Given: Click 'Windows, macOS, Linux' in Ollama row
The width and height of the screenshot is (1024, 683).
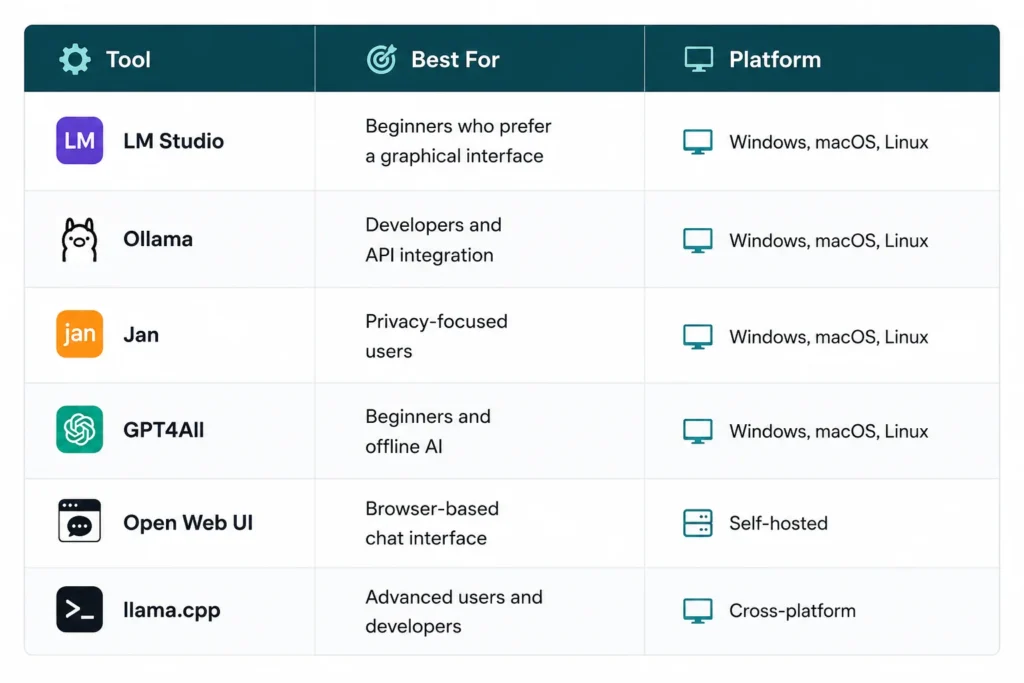Looking at the screenshot, I should 829,240.
